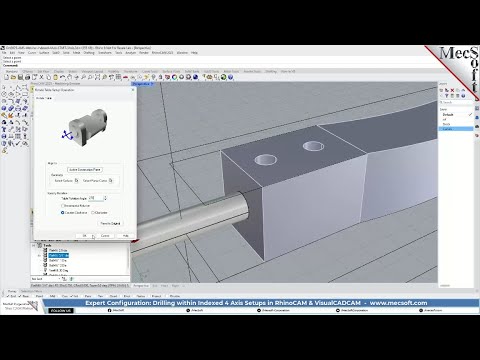Click the color wheel properties icon

click(174, 77)
